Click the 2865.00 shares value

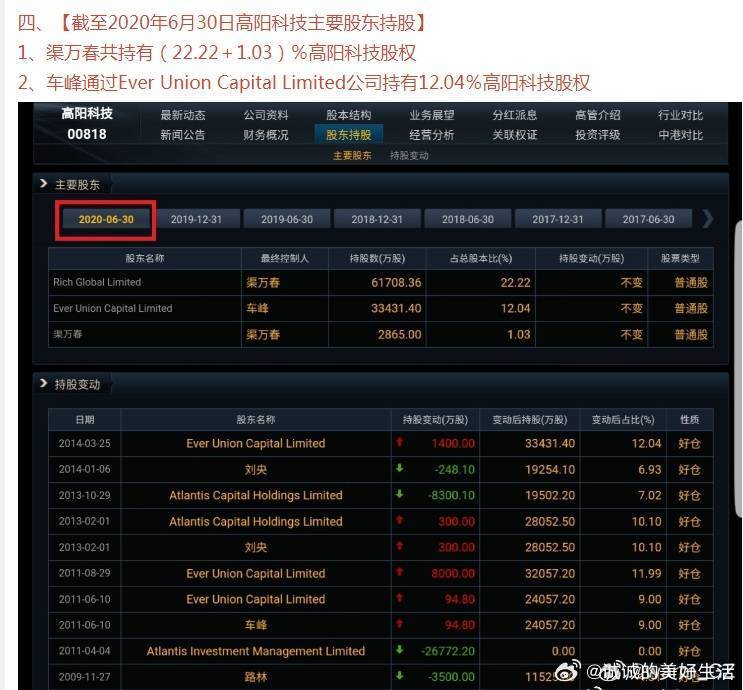tap(399, 335)
